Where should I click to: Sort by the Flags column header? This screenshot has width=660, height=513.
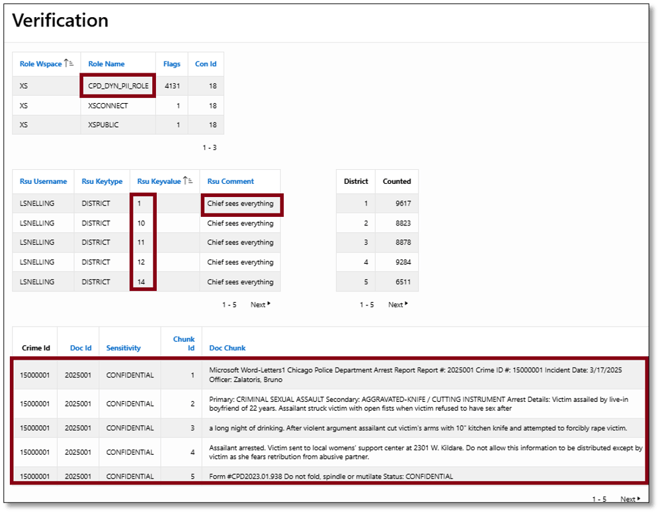171,64
